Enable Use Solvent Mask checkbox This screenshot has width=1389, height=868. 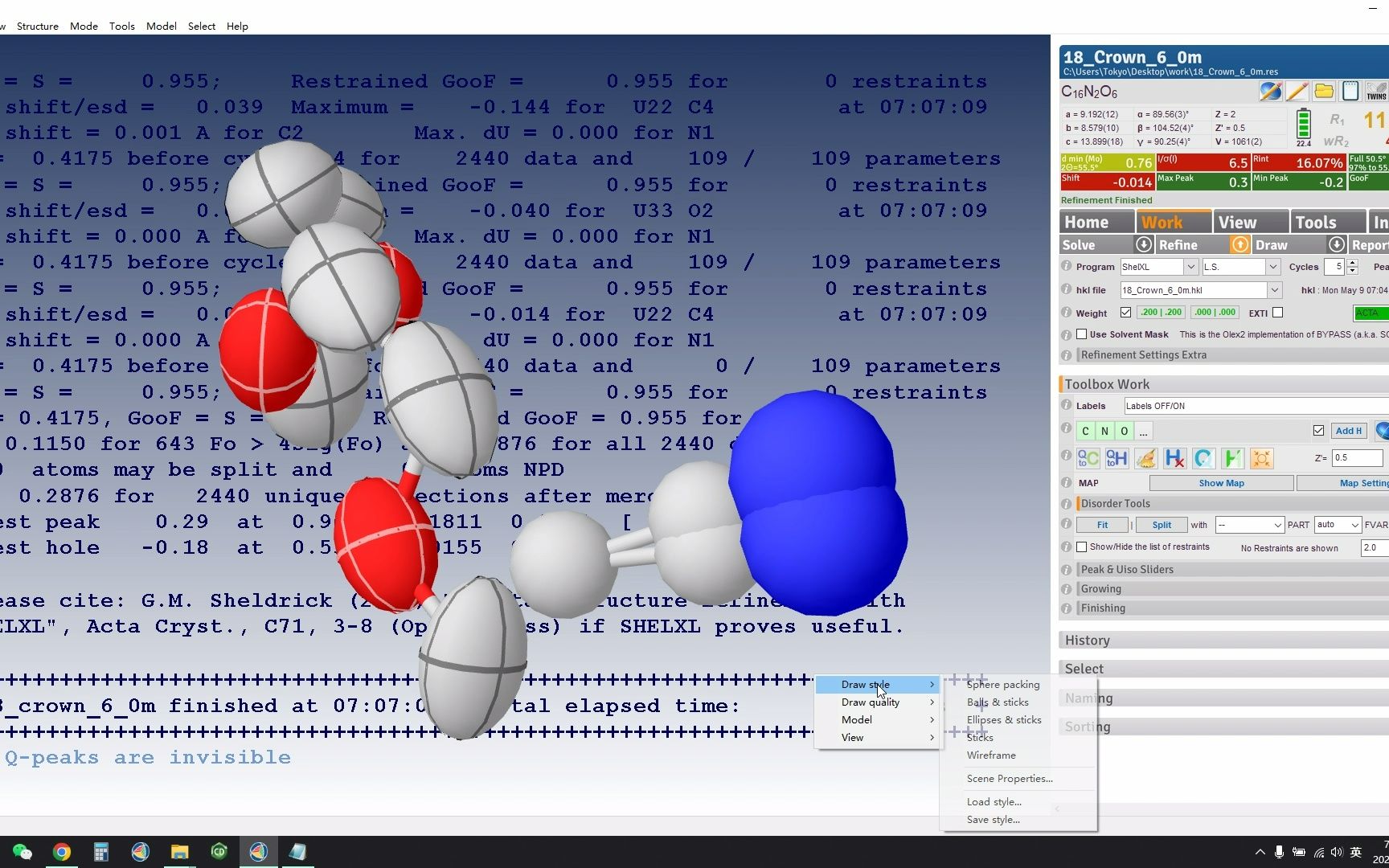coord(1082,334)
